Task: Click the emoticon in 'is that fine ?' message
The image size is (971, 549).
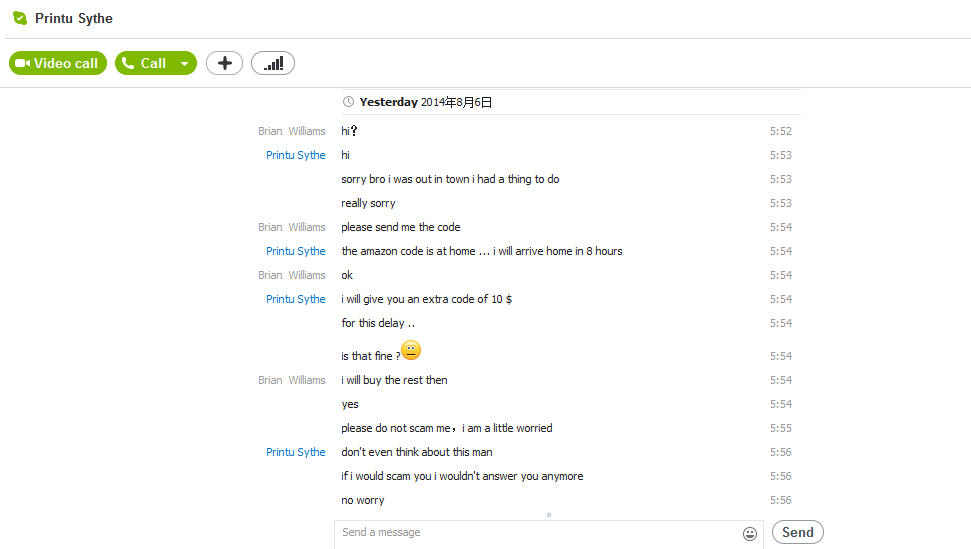Action: 411,350
